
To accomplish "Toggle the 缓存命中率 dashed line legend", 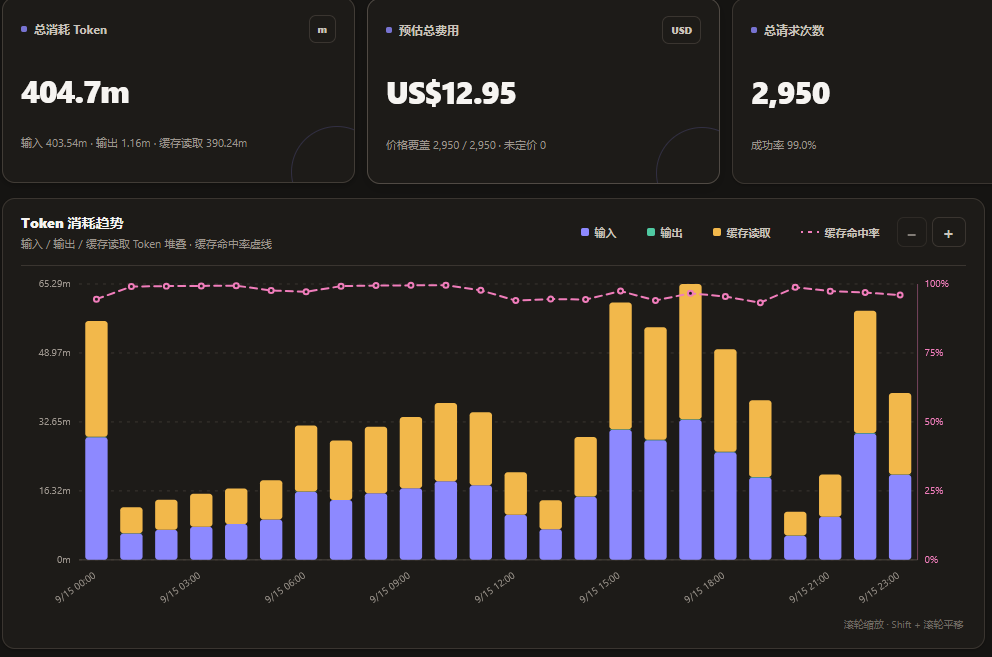I will [840, 232].
